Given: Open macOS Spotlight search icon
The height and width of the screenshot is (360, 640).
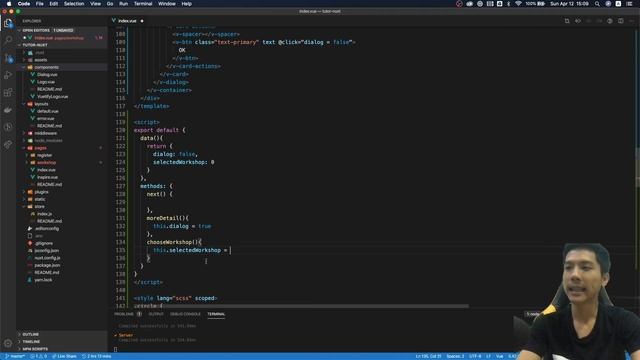Looking at the screenshot, I should [x=597, y=4].
